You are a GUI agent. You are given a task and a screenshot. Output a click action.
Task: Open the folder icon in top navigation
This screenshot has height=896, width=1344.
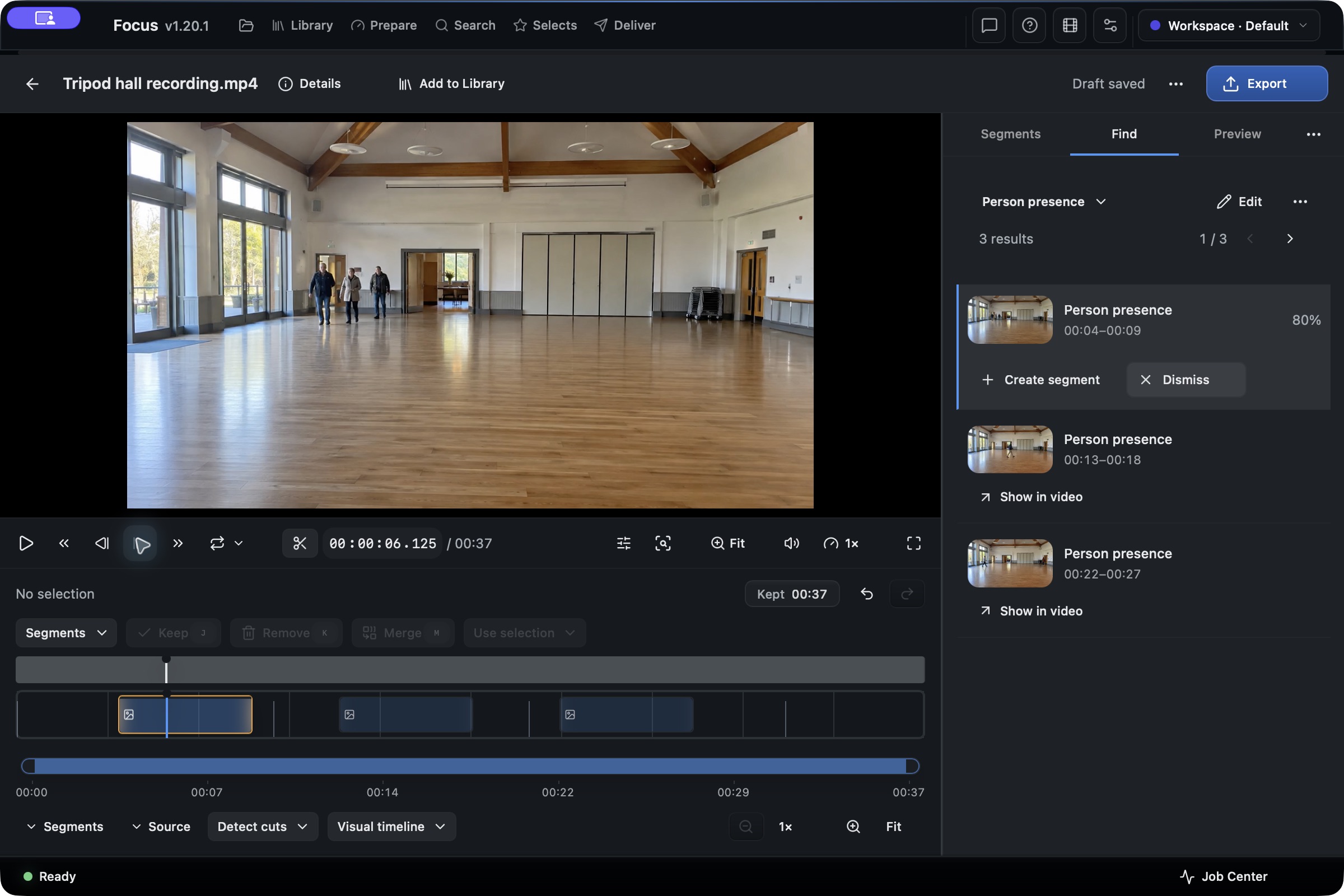pos(246,25)
